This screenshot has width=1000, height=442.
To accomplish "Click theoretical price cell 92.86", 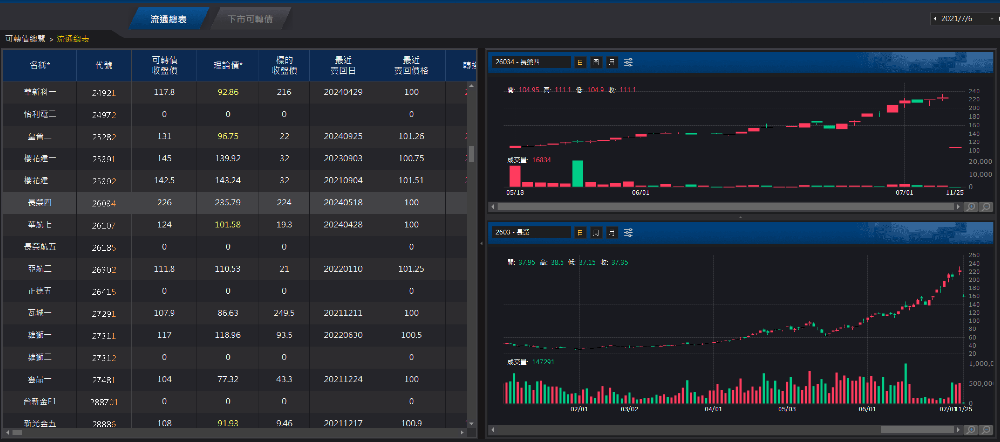I will click(228, 92).
